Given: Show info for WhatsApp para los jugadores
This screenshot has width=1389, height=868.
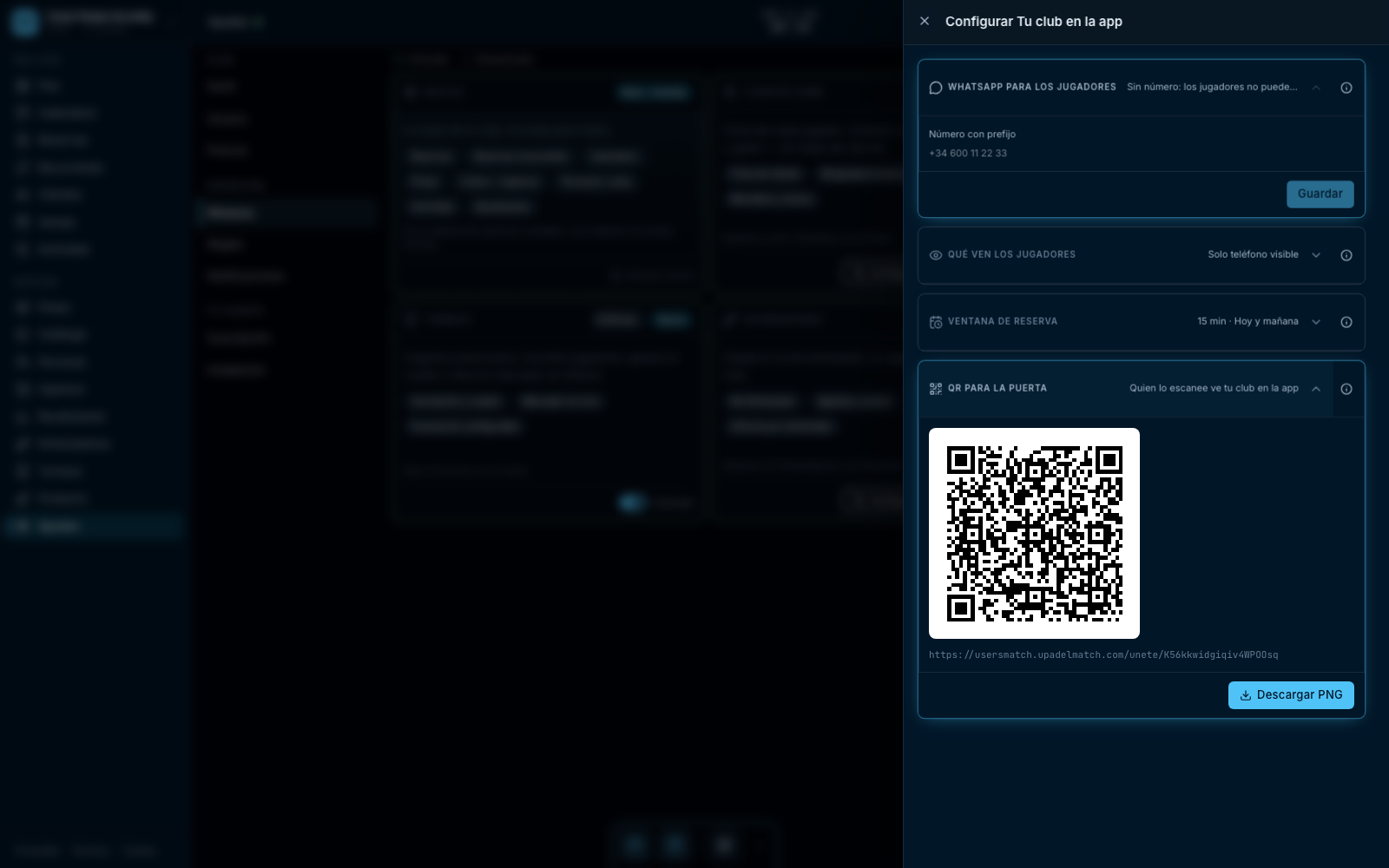Looking at the screenshot, I should click(1346, 88).
